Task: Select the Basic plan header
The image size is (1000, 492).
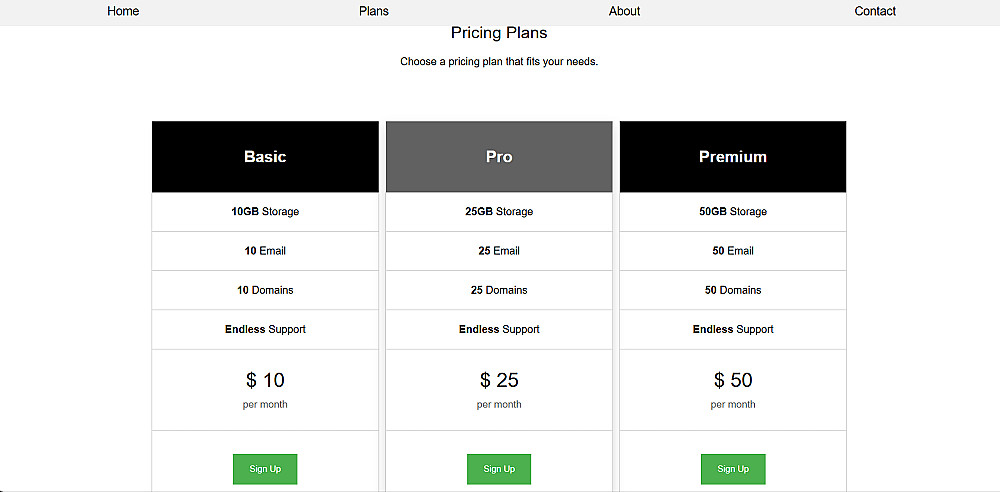Action: (265, 157)
